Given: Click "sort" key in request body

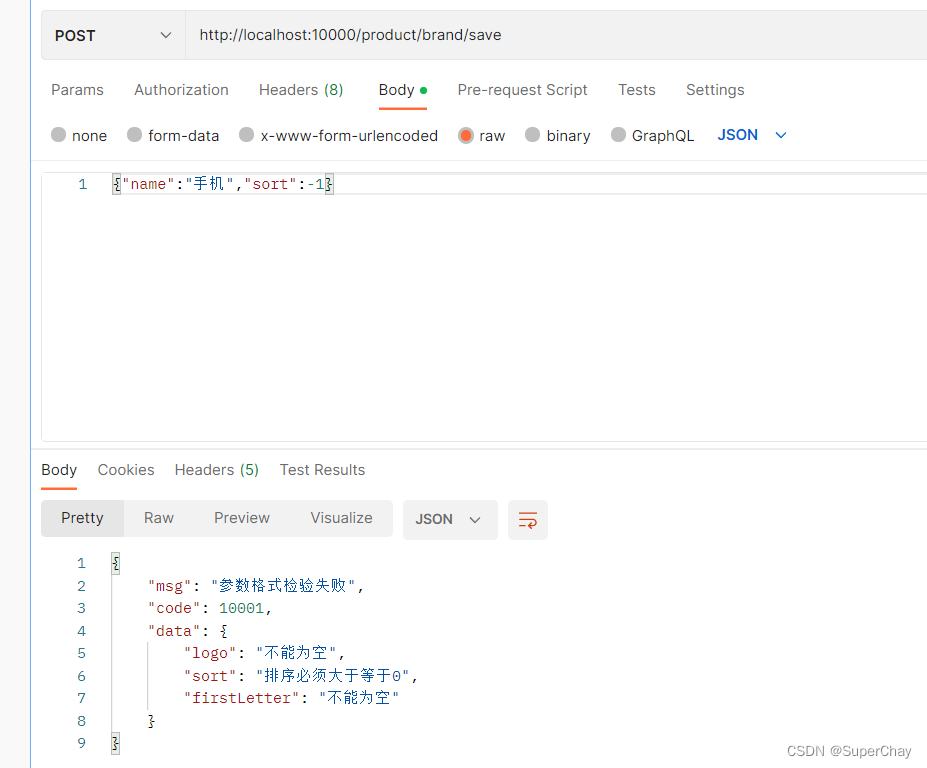Looking at the screenshot, I should pyautogui.click(x=270, y=184).
